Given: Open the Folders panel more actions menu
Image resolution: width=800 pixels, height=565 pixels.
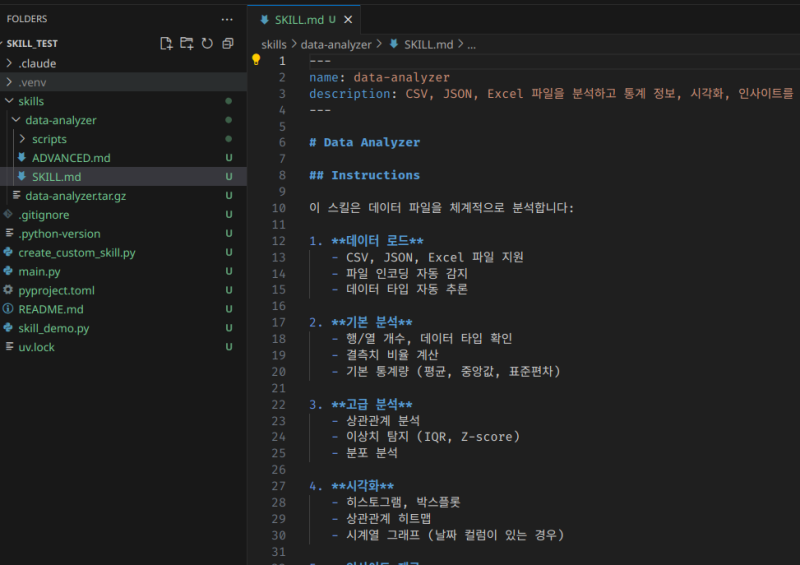Looking at the screenshot, I should pyautogui.click(x=228, y=18).
